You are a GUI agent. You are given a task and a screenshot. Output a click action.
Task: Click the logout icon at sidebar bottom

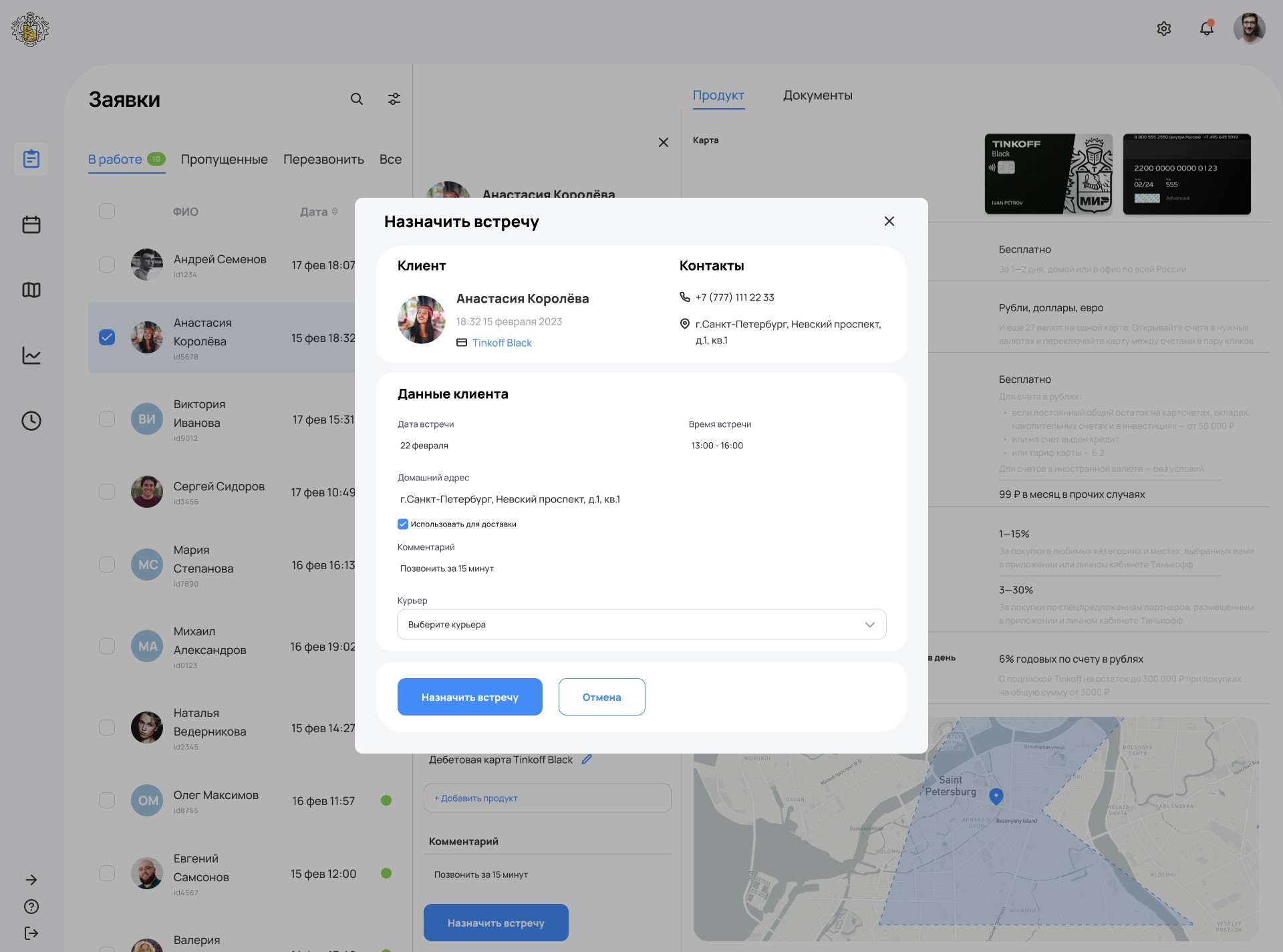point(31,933)
